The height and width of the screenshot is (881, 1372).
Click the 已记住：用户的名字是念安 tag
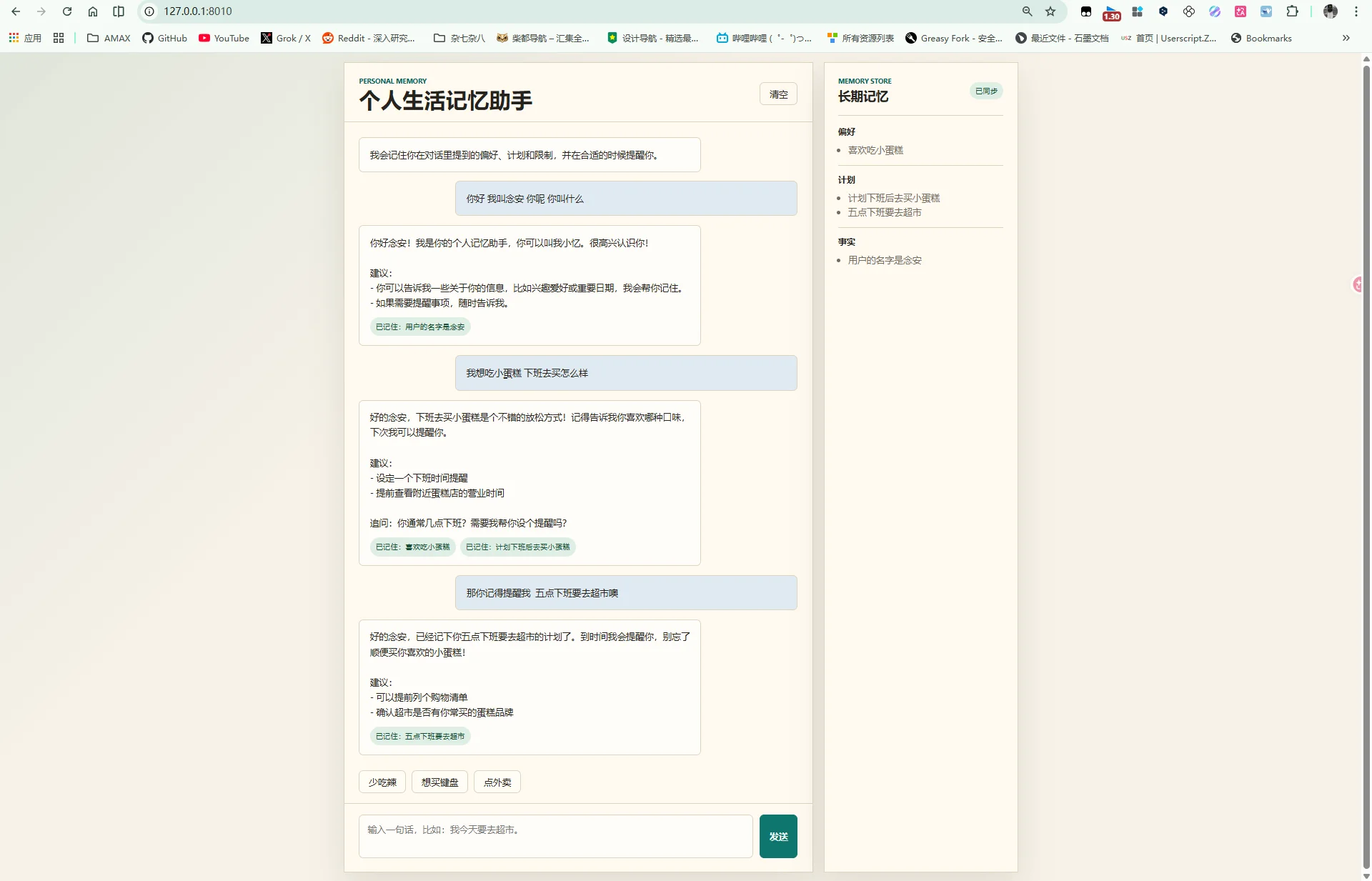click(x=420, y=327)
